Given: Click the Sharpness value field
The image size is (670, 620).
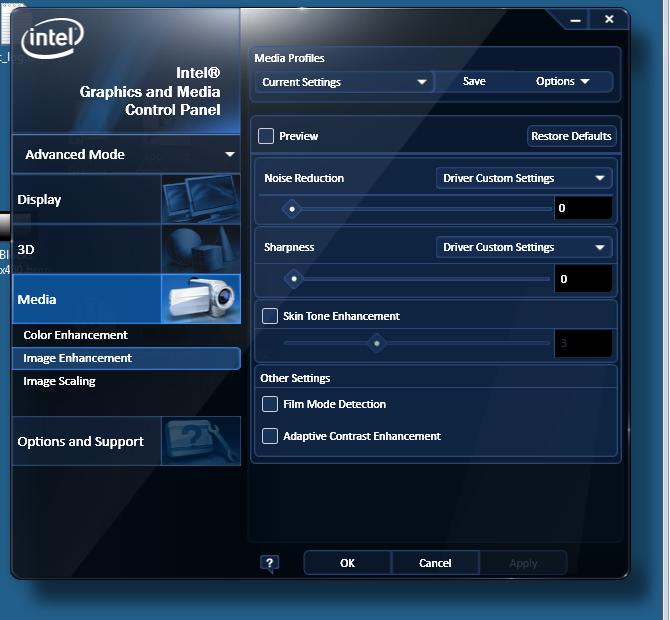Looking at the screenshot, I should (583, 279).
